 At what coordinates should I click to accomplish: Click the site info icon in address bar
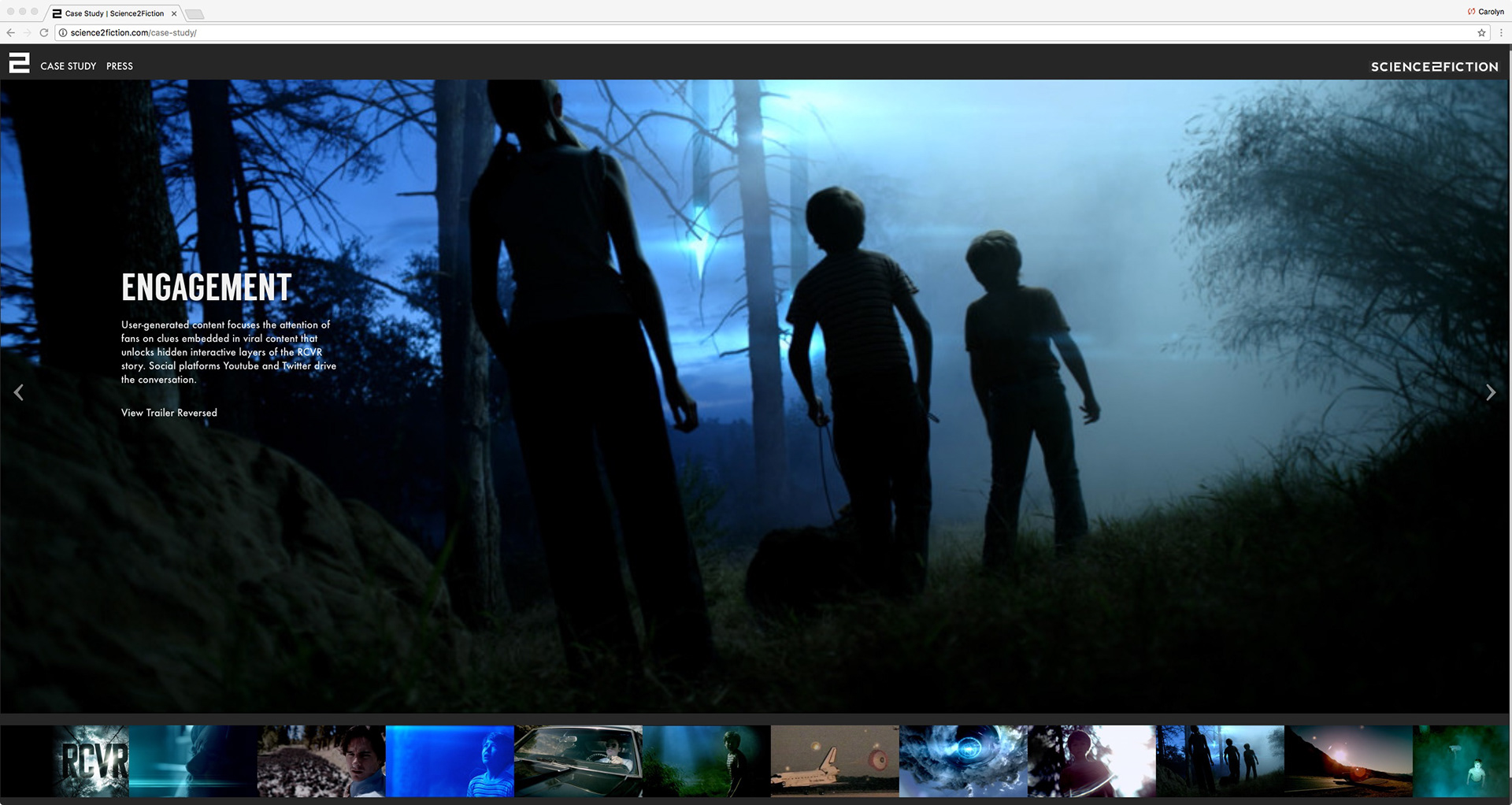(63, 32)
